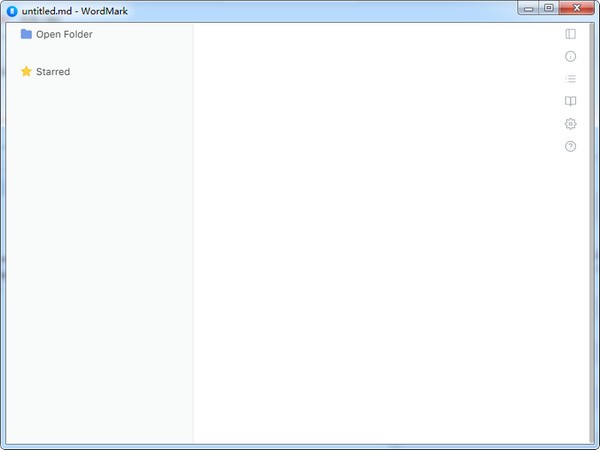The height and width of the screenshot is (450, 600).
Task: Show the outline list icon
Action: tap(570, 79)
